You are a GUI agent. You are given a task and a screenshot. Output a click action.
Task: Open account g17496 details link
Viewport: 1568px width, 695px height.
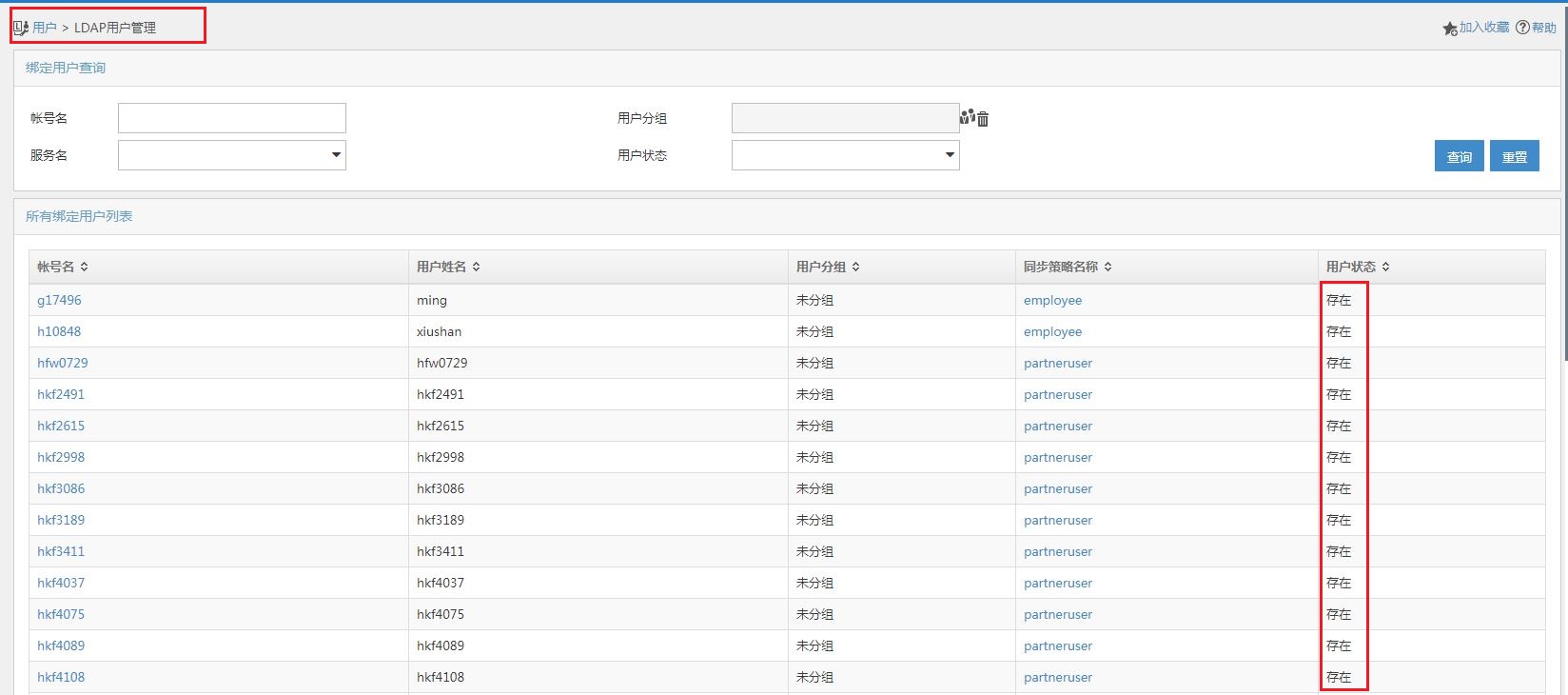click(59, 300)
